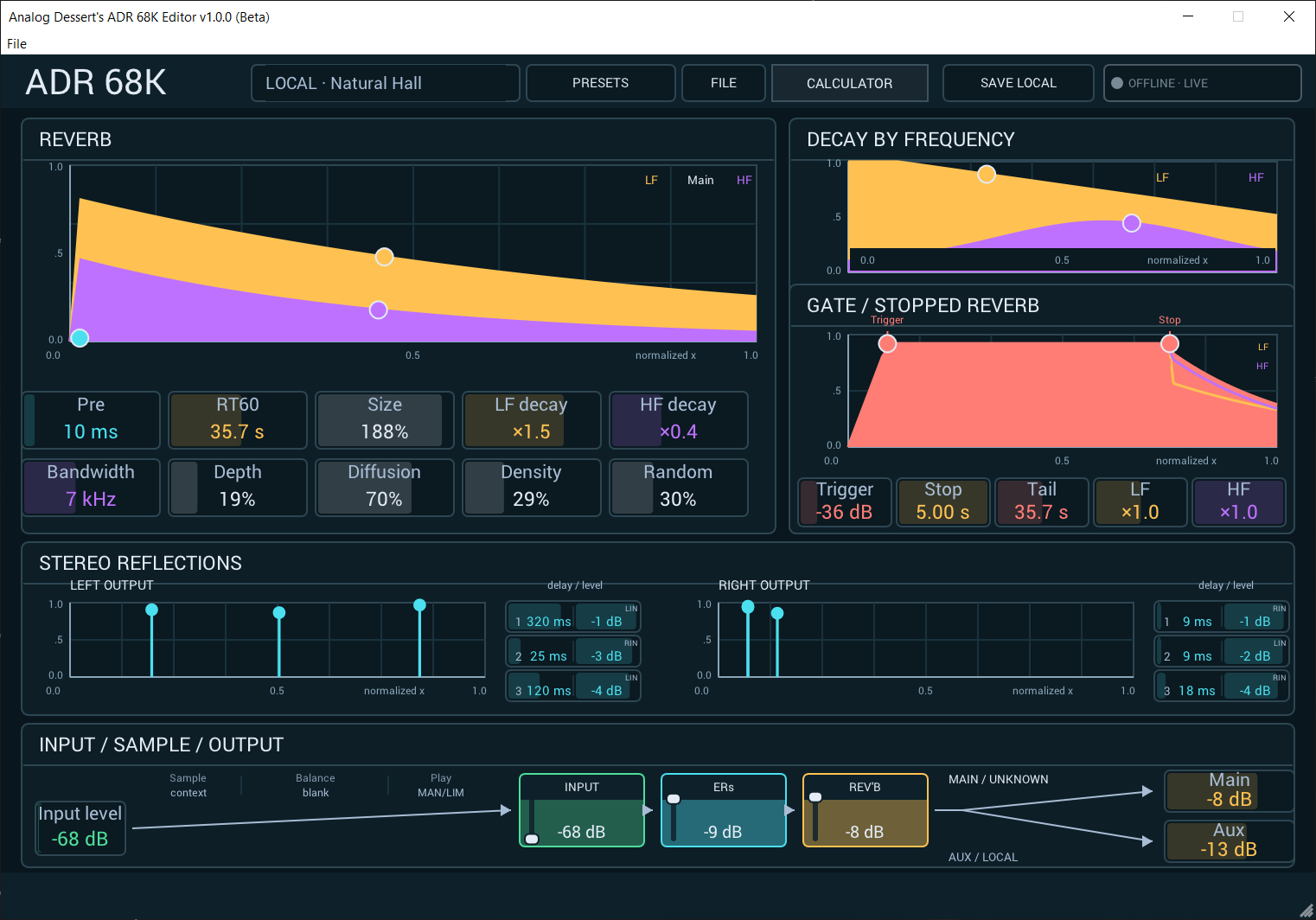Click the Density 29% box
Image resolution: width=1316 pixels, height=920 pixels.
(532, 487)
